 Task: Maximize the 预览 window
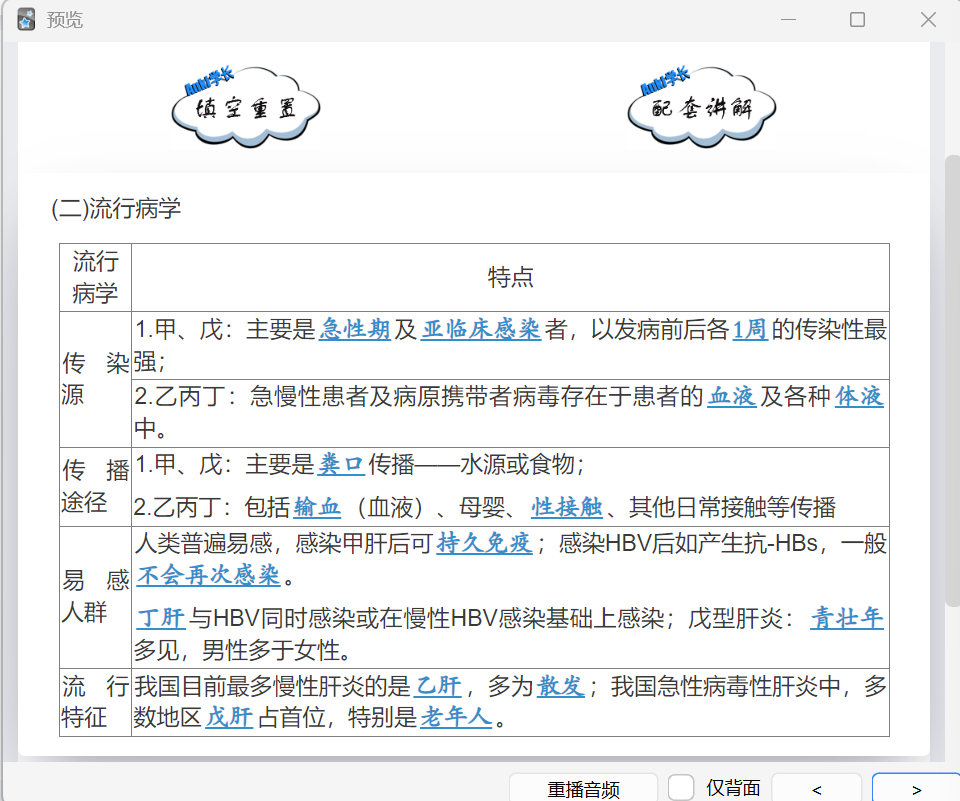pyautogui.click(x=857, y=20)
